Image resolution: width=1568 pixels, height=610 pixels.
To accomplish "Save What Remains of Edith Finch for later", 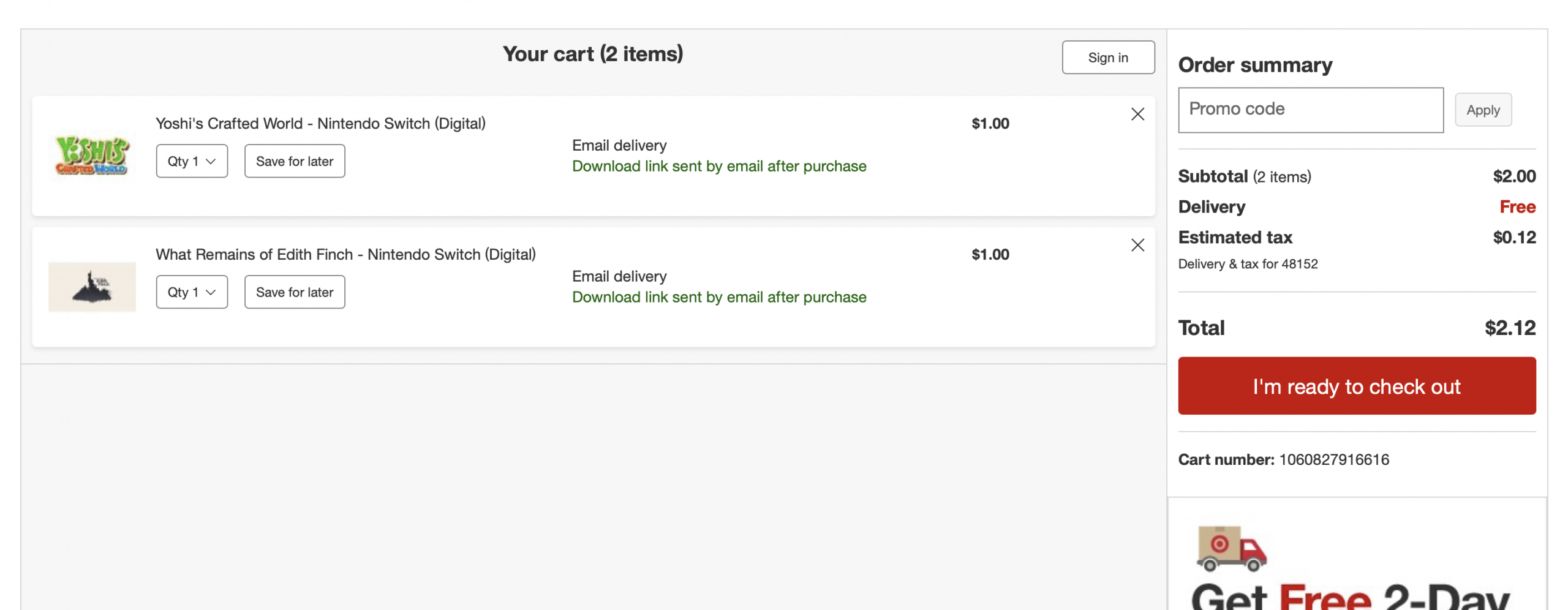I will (295, 292).
